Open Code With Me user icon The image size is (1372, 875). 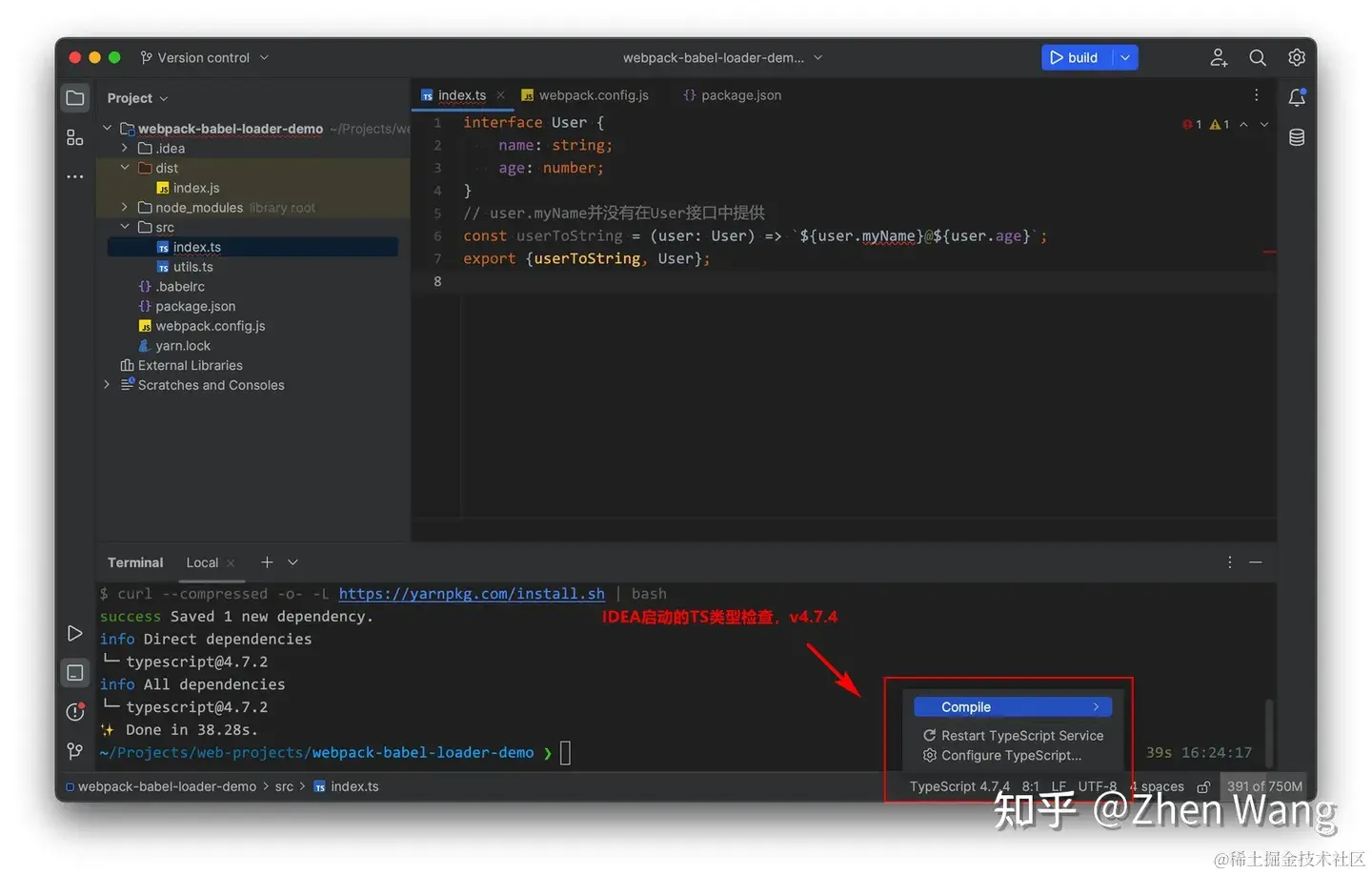pyautogui.click(x=1219, y=58)
